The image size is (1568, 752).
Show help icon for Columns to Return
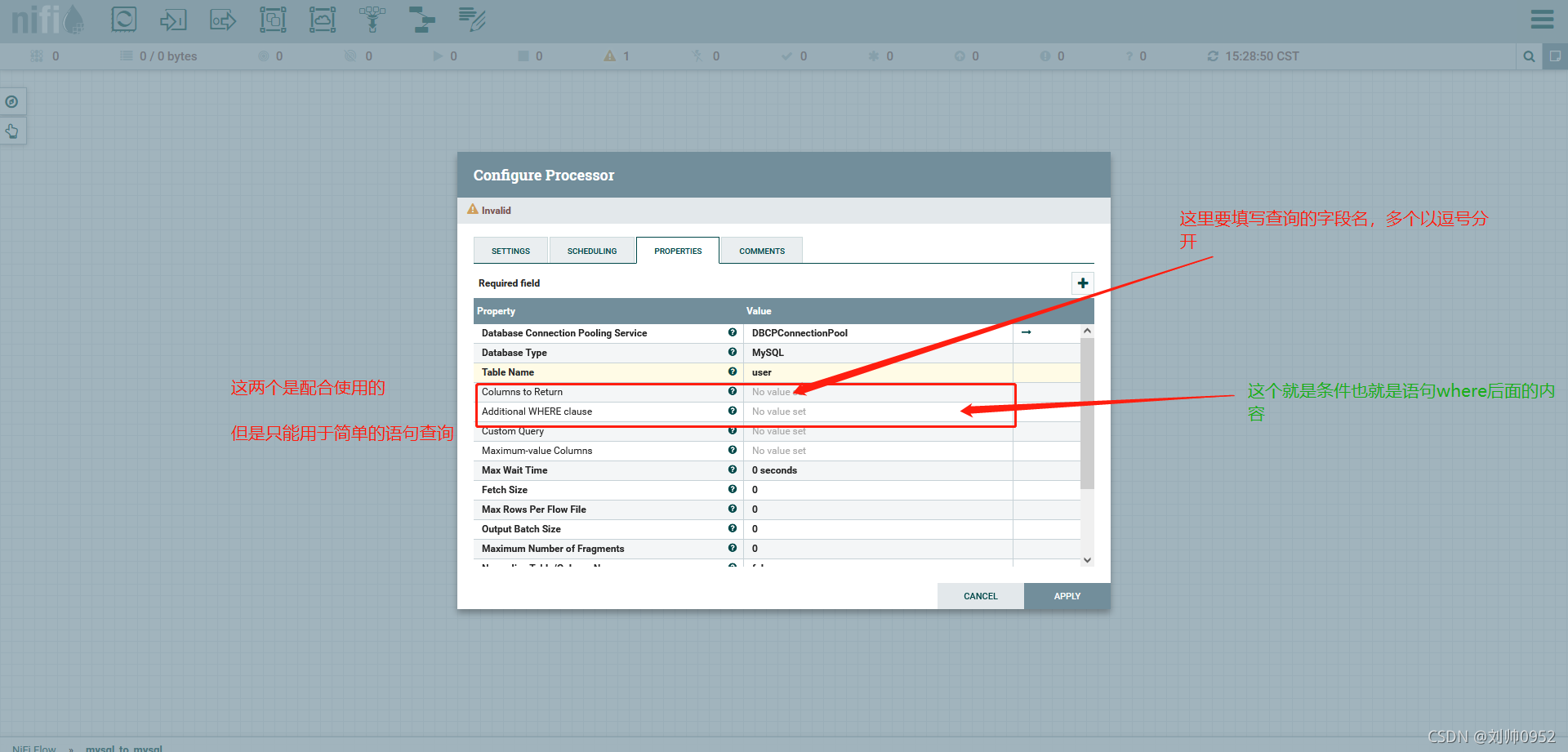pos(733,391)
